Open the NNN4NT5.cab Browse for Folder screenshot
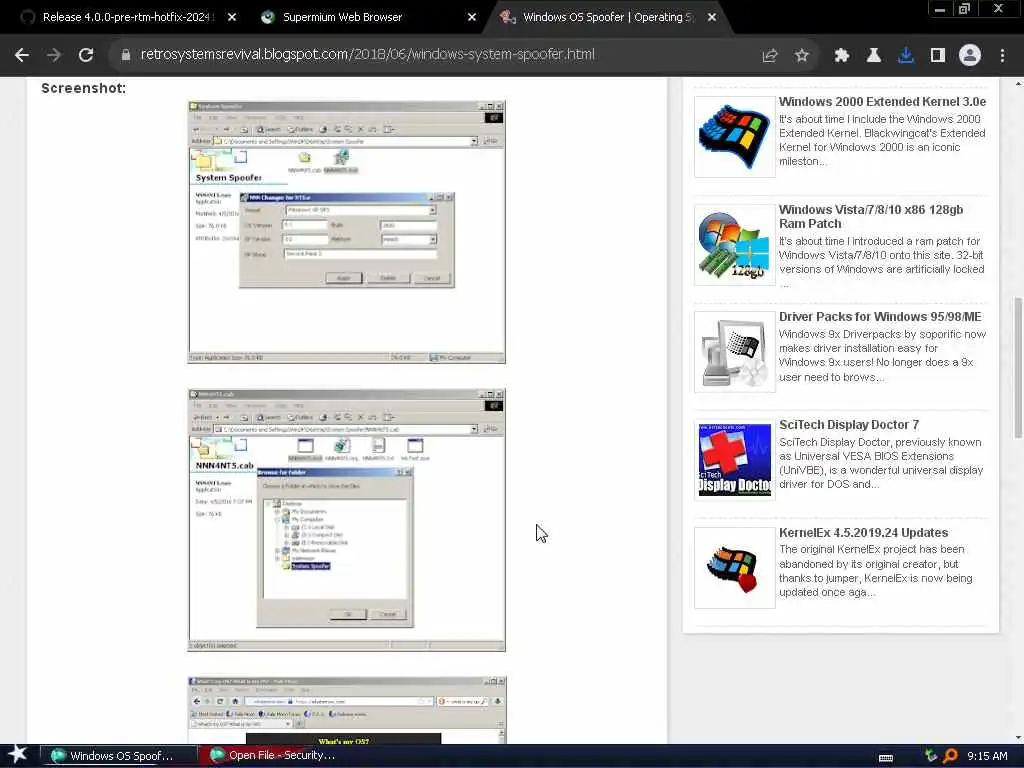The height and width of the screenshot is (768, 1024). point(347,520)
